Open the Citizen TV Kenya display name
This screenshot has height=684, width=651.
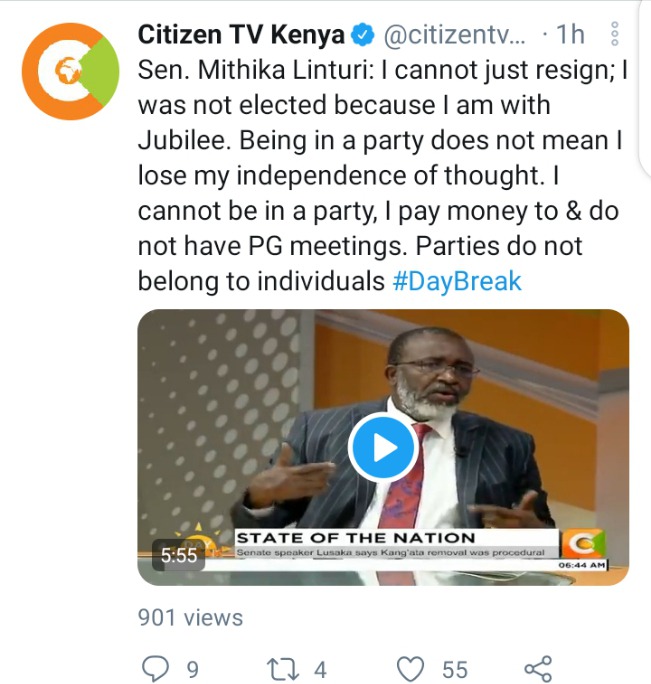(241, 34)
